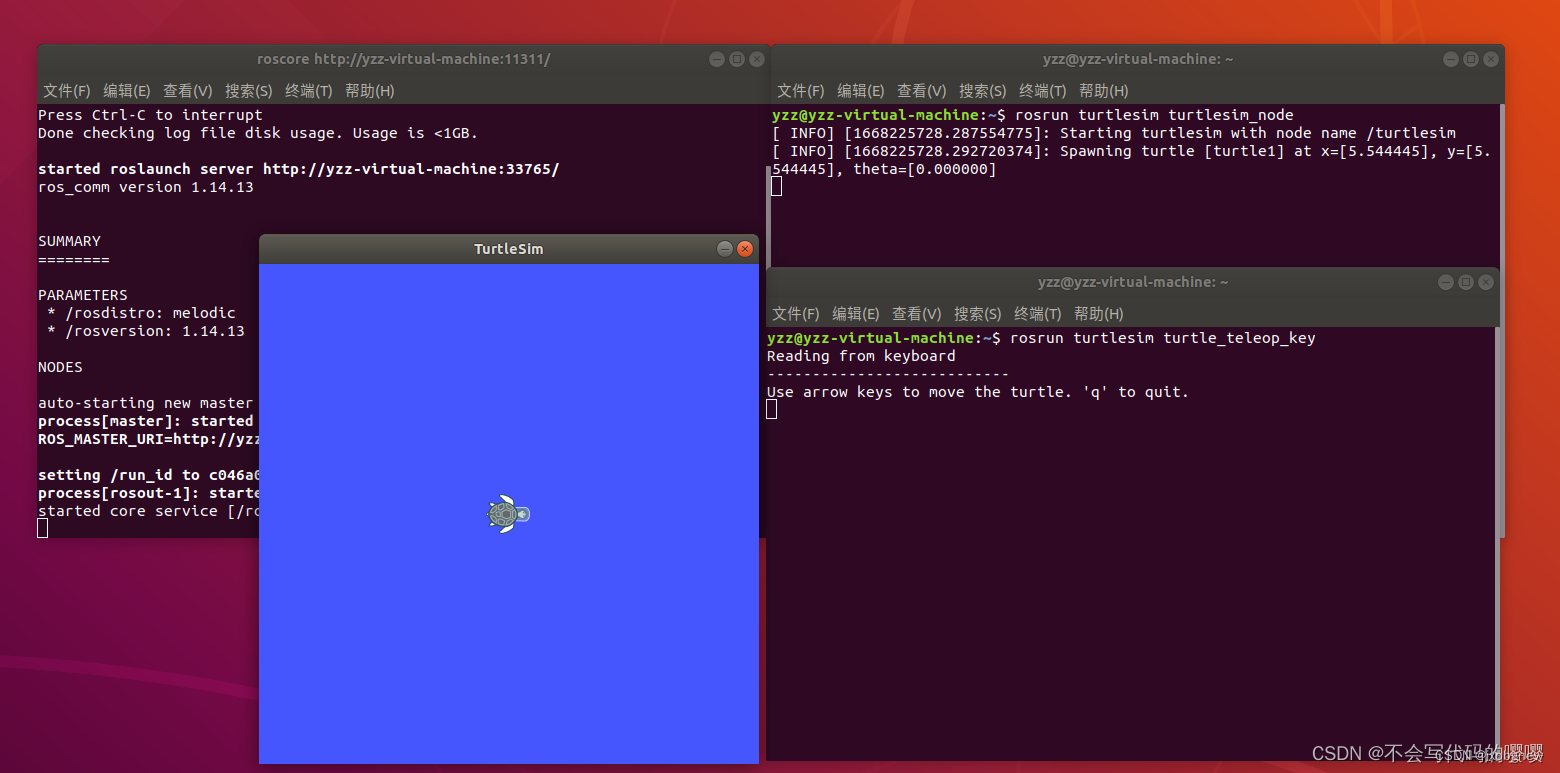The height and width of the screenshot is (773, 1560).
Task: Open 帮助(H) menu in turtlesim_node terminal
Action: pos(1104,91)
